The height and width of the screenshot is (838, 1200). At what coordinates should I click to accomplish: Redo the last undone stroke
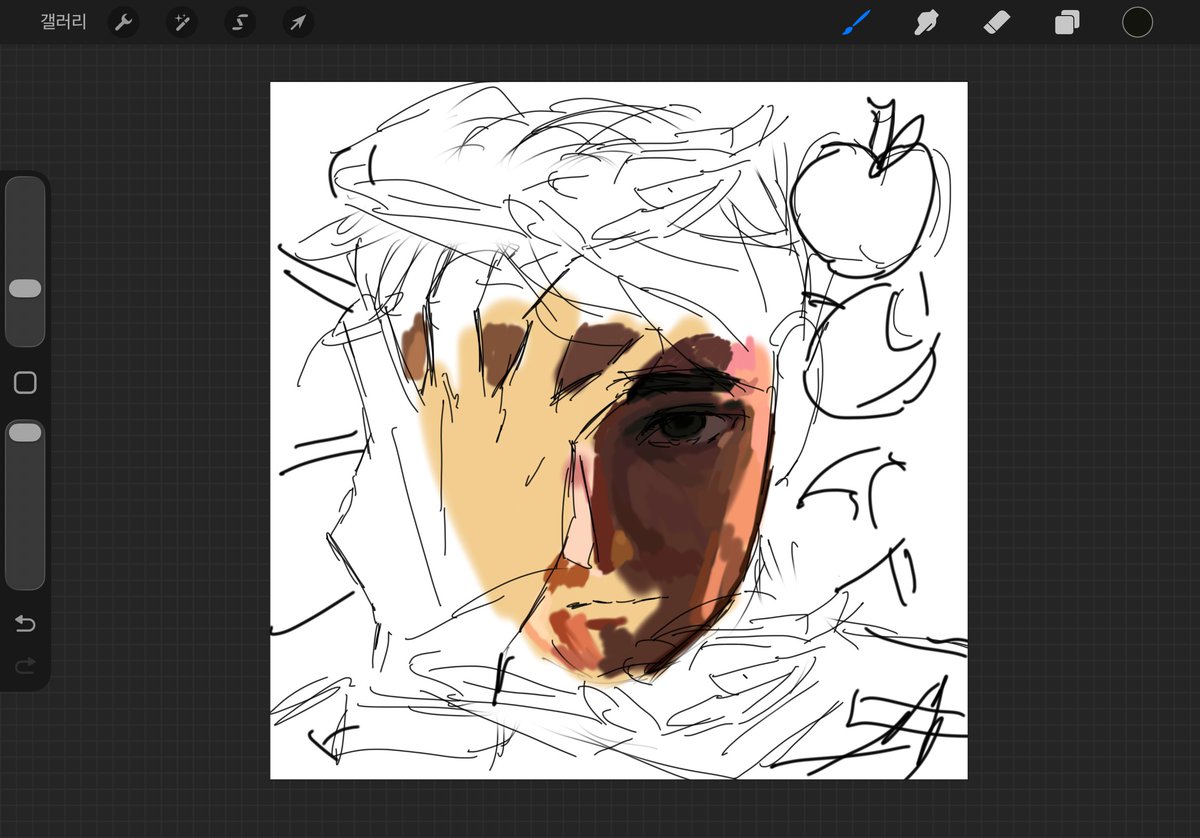point(25,665)
